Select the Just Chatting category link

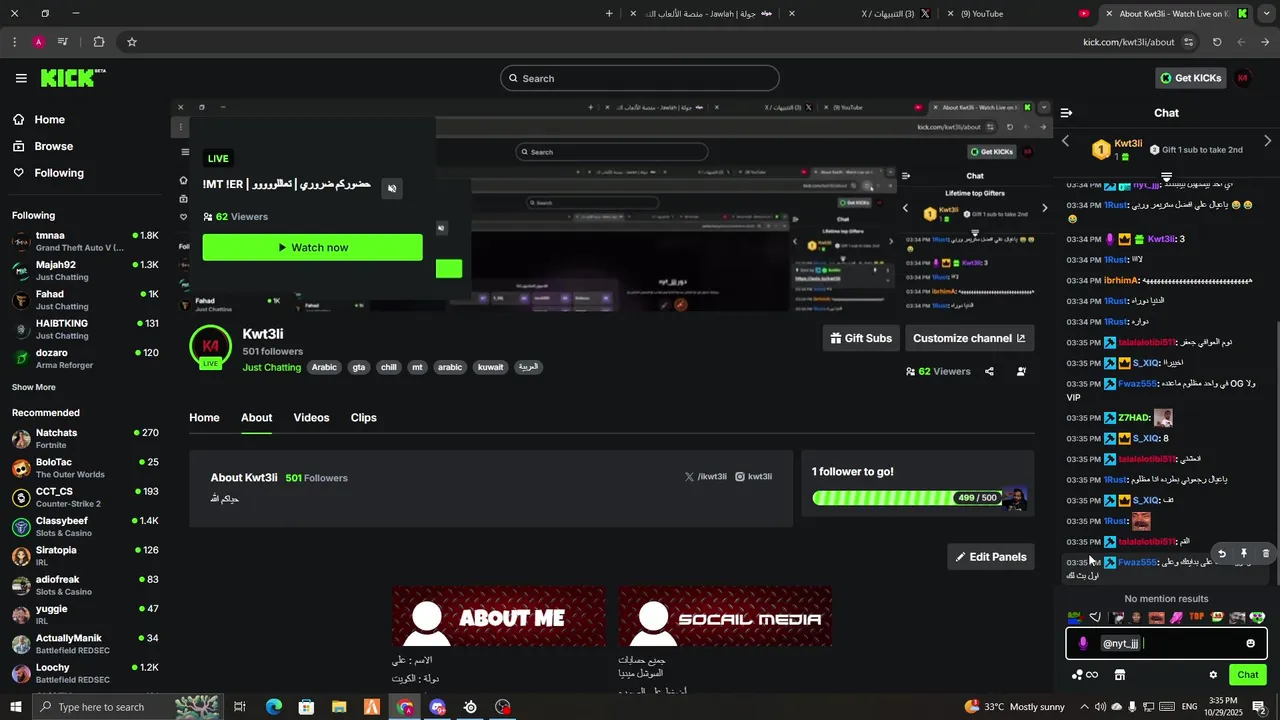271,367
